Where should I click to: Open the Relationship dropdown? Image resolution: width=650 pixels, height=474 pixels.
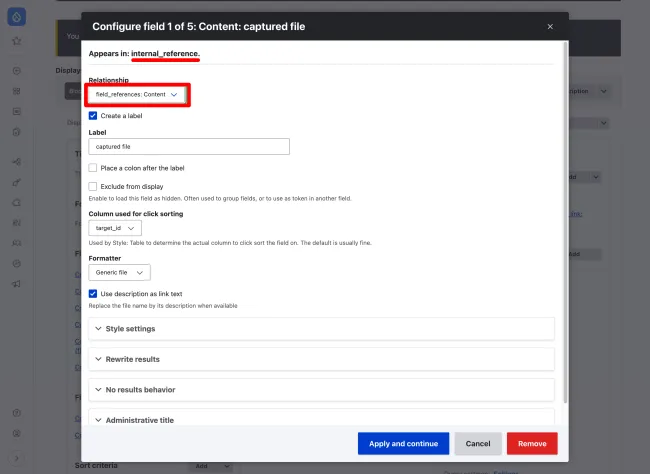[137, 94]
